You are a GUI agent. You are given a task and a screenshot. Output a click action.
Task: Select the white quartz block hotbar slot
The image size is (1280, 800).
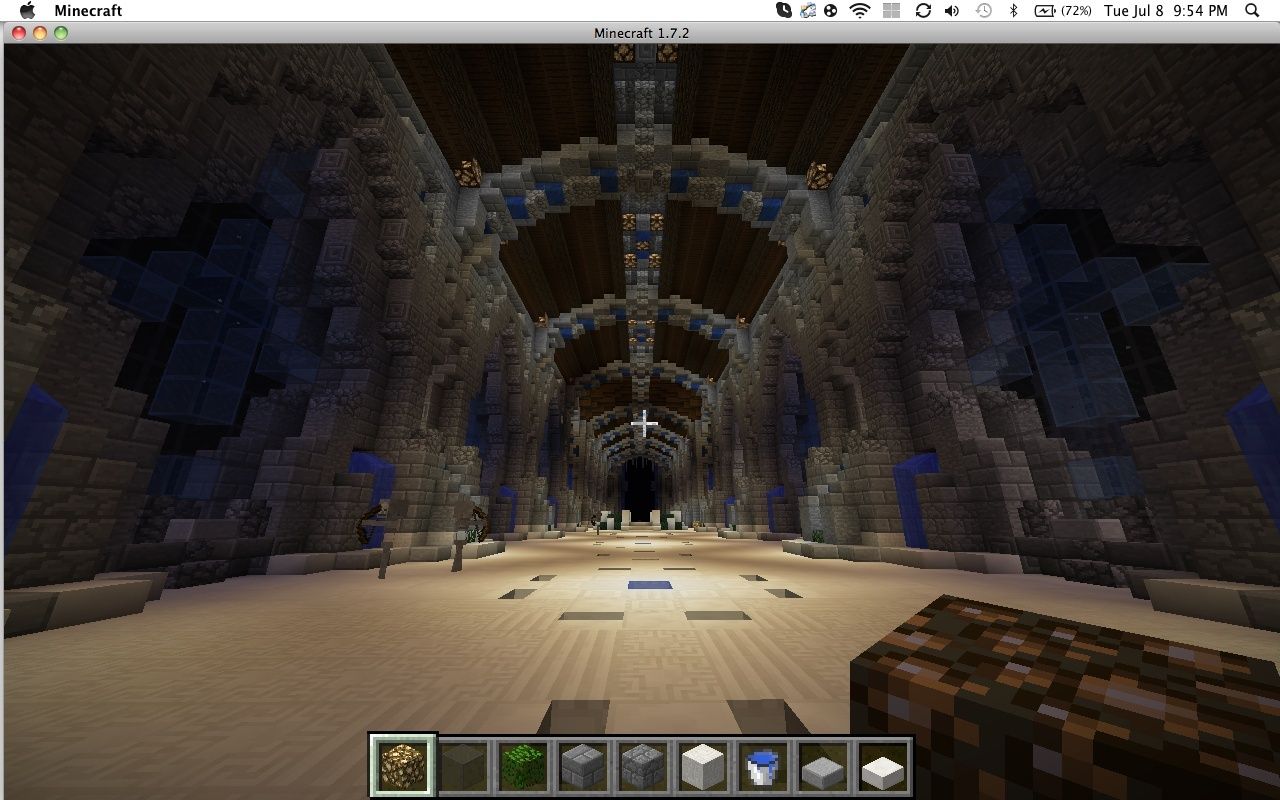tap(702, 766)
